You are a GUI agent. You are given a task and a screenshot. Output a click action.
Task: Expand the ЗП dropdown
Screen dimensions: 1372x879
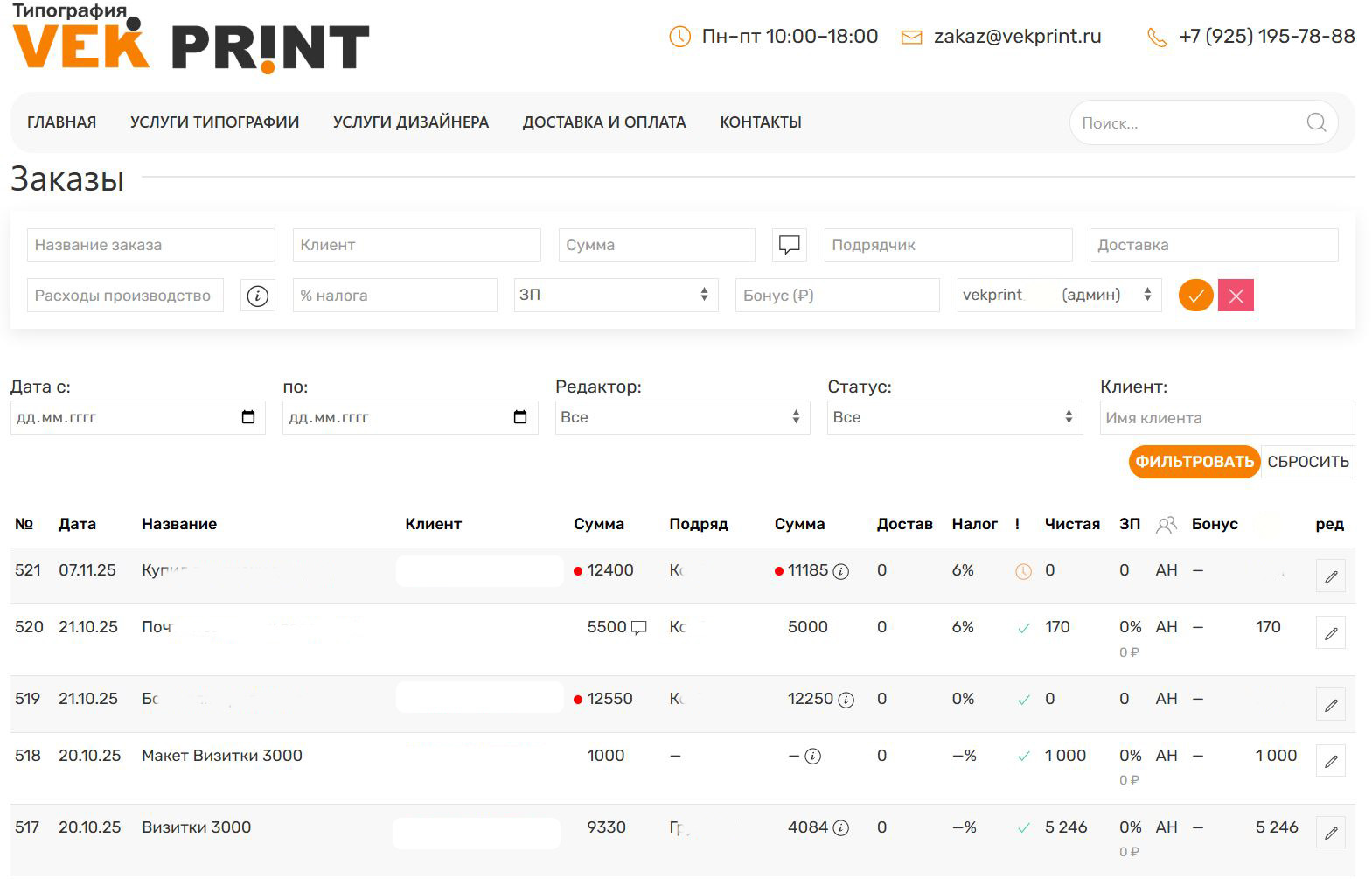(616, 296)
